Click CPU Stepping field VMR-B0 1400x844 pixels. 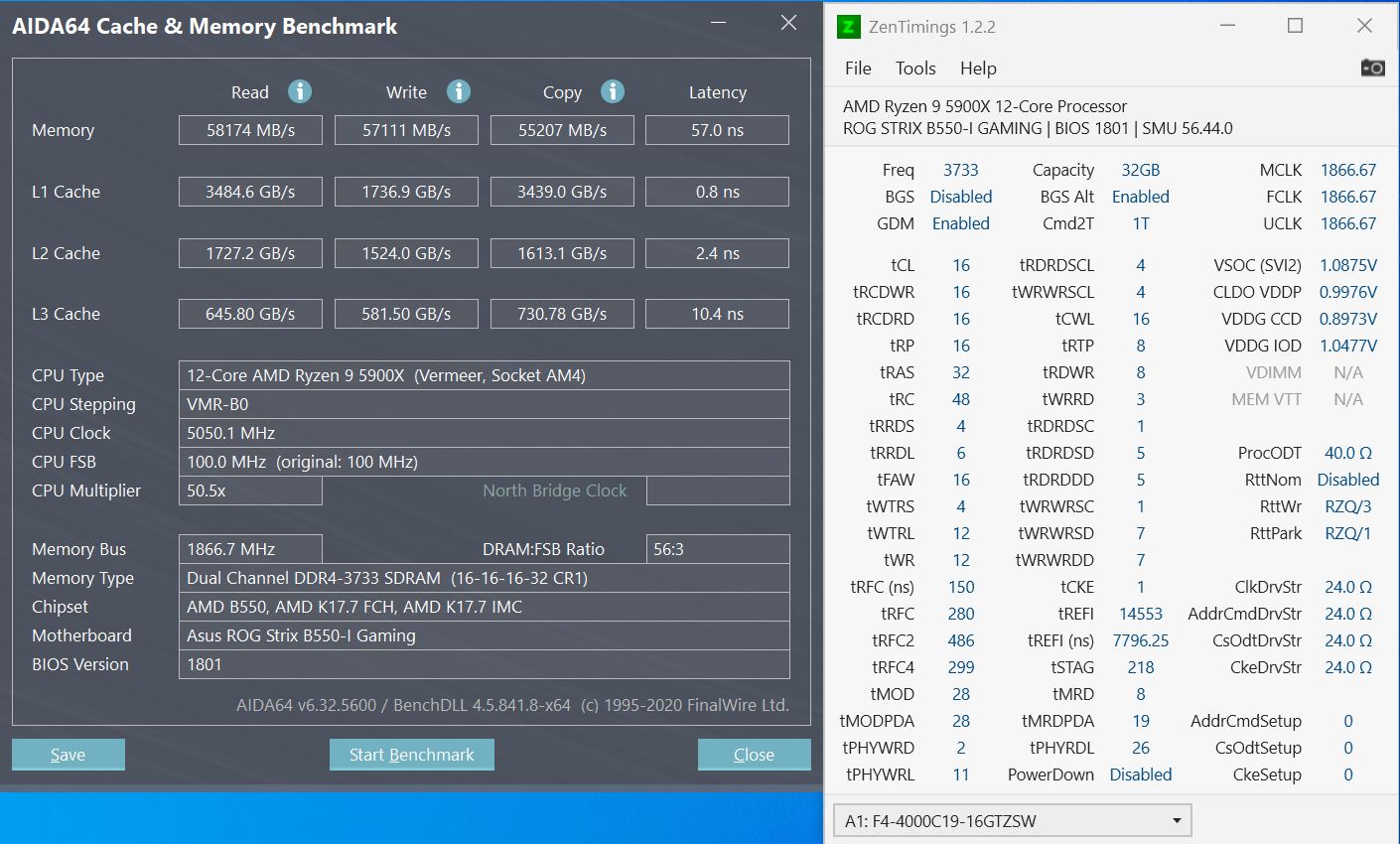pos(485,404)
